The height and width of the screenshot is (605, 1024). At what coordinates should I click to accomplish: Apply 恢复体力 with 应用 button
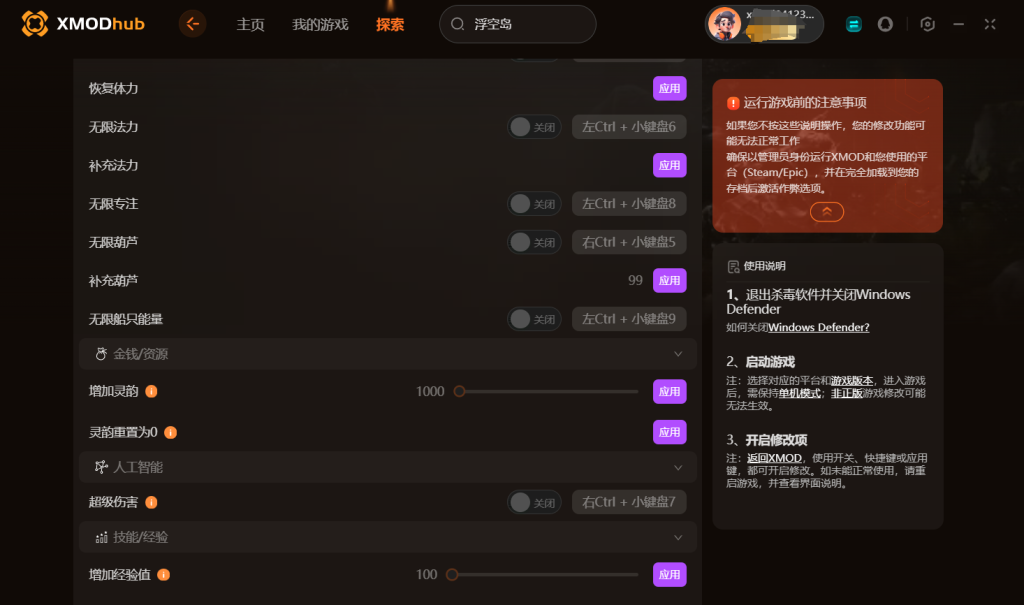[x=669, y=88]
